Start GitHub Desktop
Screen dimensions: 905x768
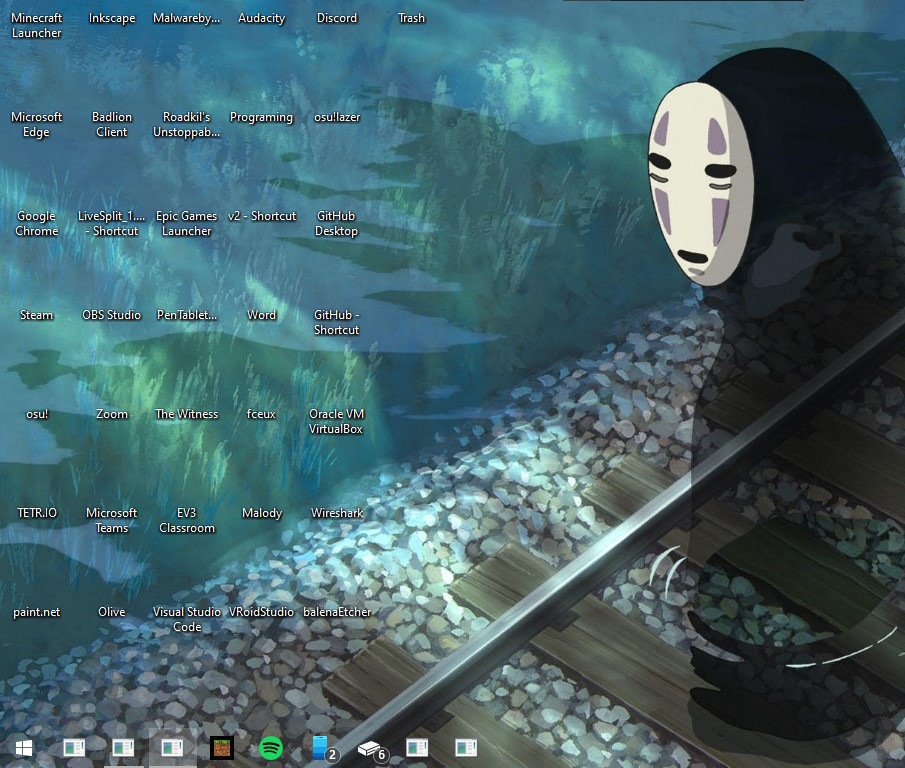click(x=336, y=223)
